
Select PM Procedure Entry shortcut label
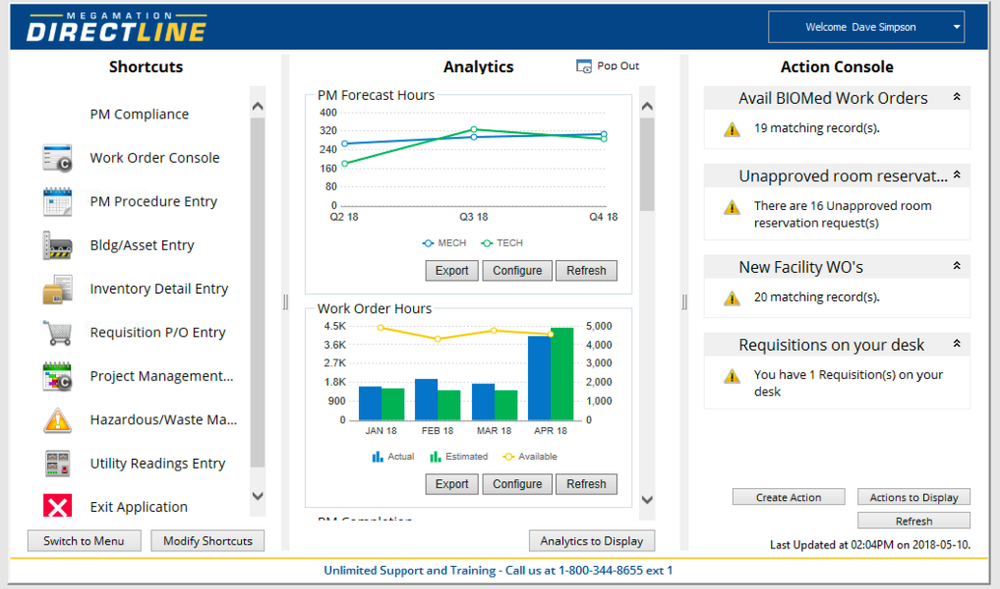pos(153,201)
